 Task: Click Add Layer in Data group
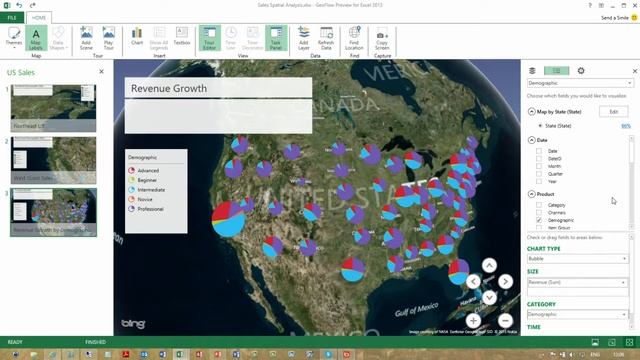(x=304, y=38)
